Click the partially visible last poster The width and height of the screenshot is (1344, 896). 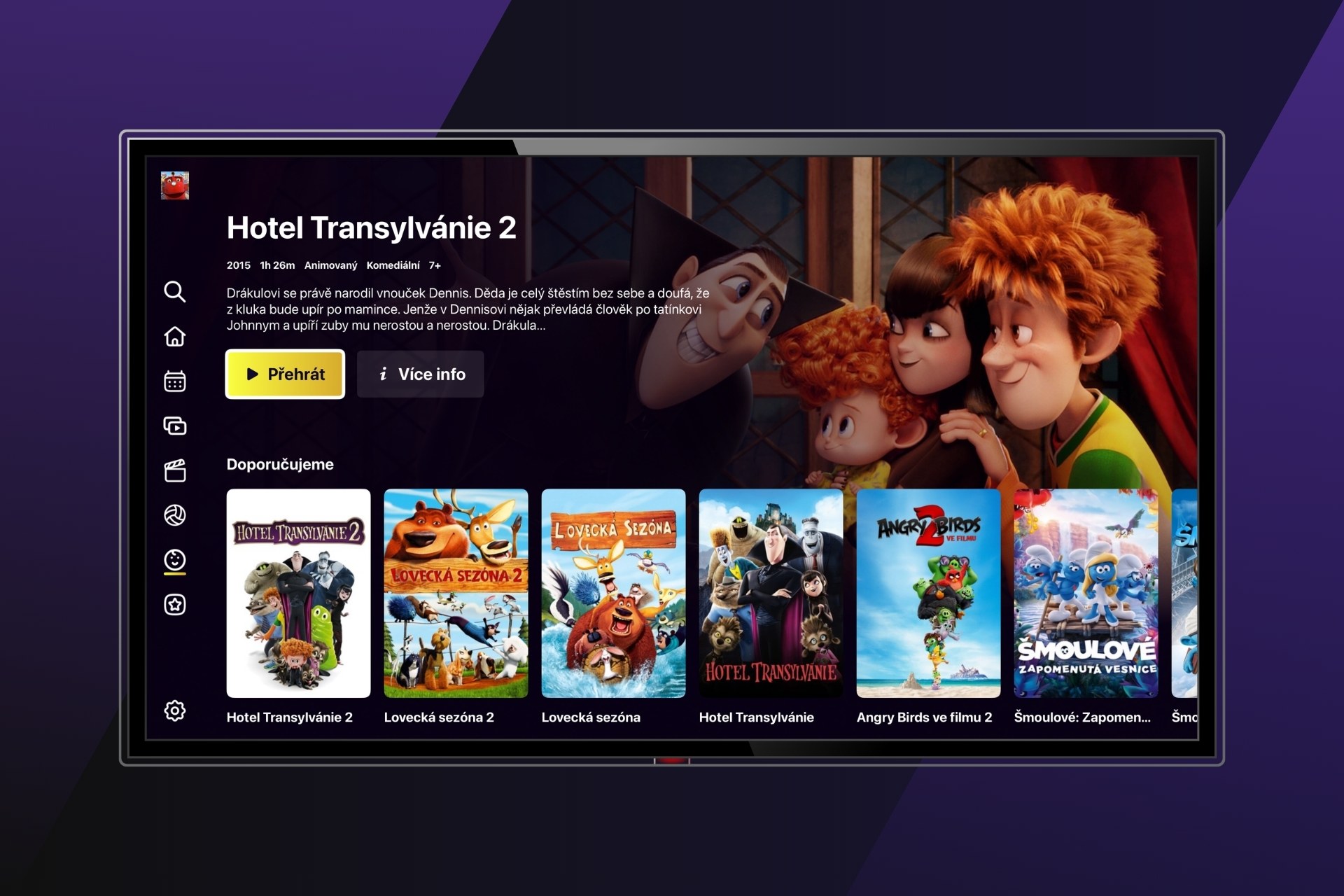click(1184, 593)
